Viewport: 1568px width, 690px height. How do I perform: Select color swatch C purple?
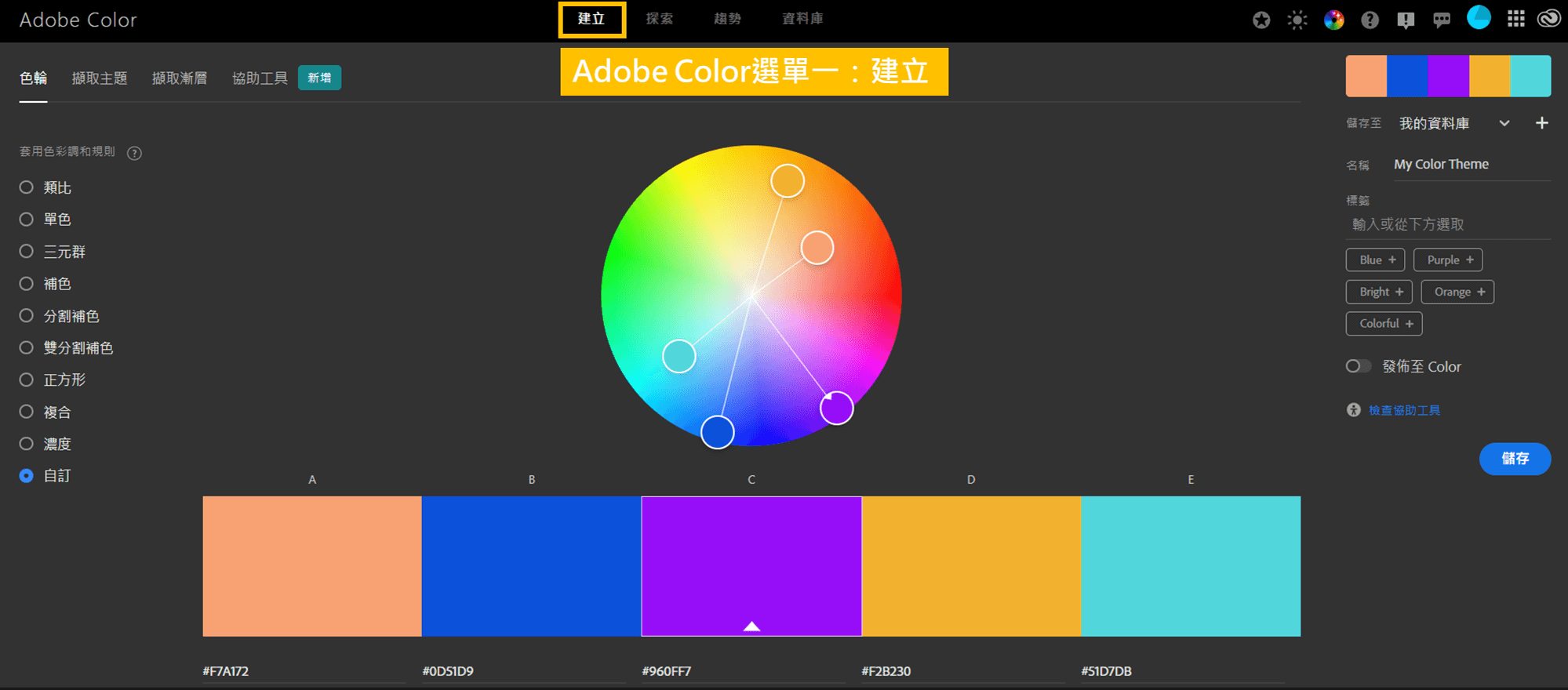tap(751, 566)
